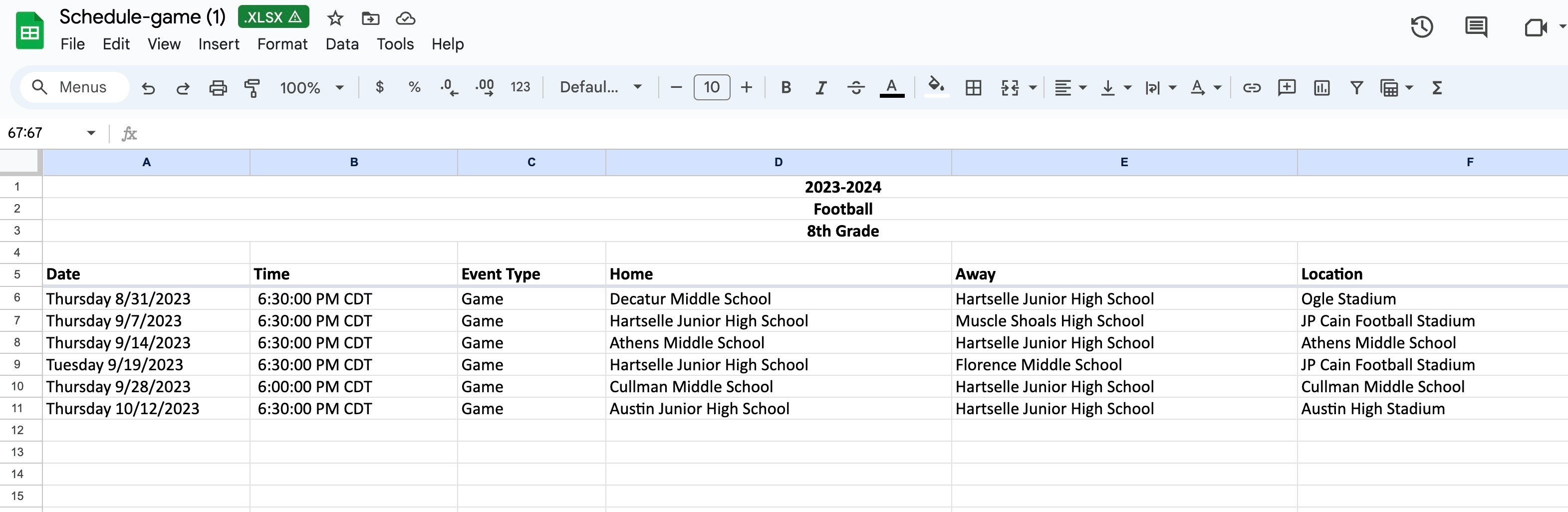Open the fill color picker
The height and width of the screenshot is (512, 1568).
point(936,86)
